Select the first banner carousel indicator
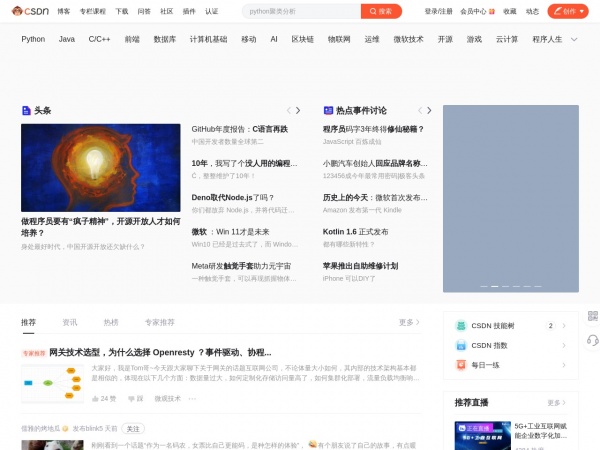Image resolution: width=600 pixels, height=450 pixels. click(x=484, y=286)
